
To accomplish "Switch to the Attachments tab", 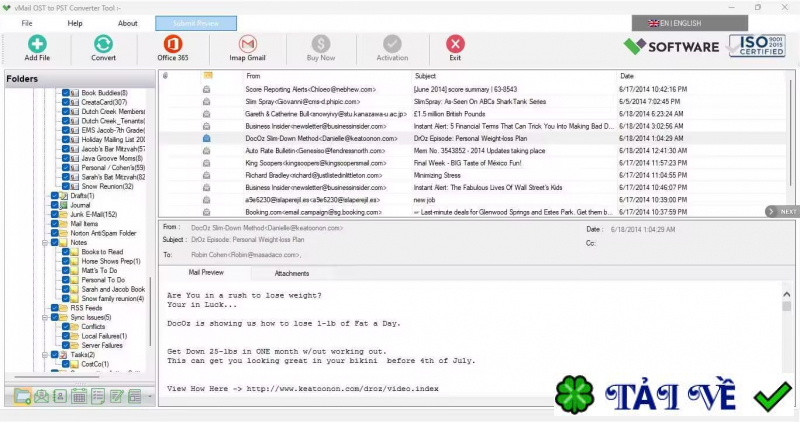I will pyautogui.click(x=292, y=273).
